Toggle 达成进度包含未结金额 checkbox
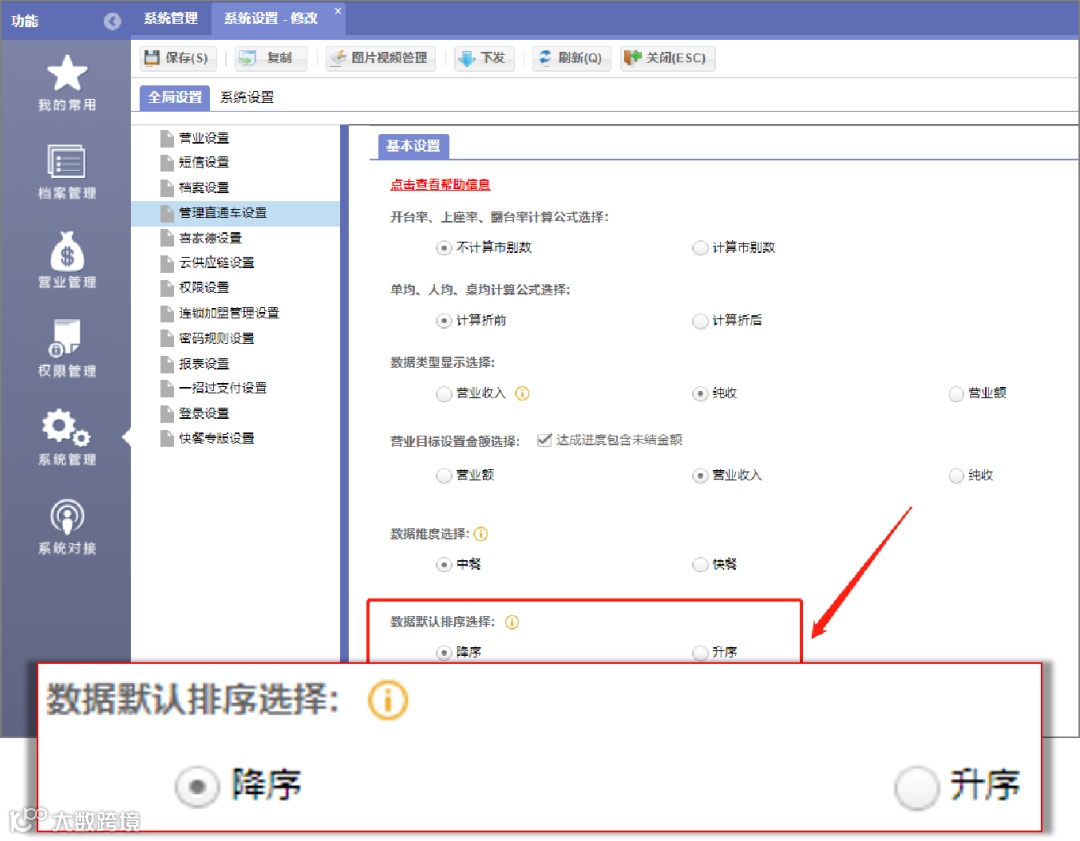 [544, 440]
